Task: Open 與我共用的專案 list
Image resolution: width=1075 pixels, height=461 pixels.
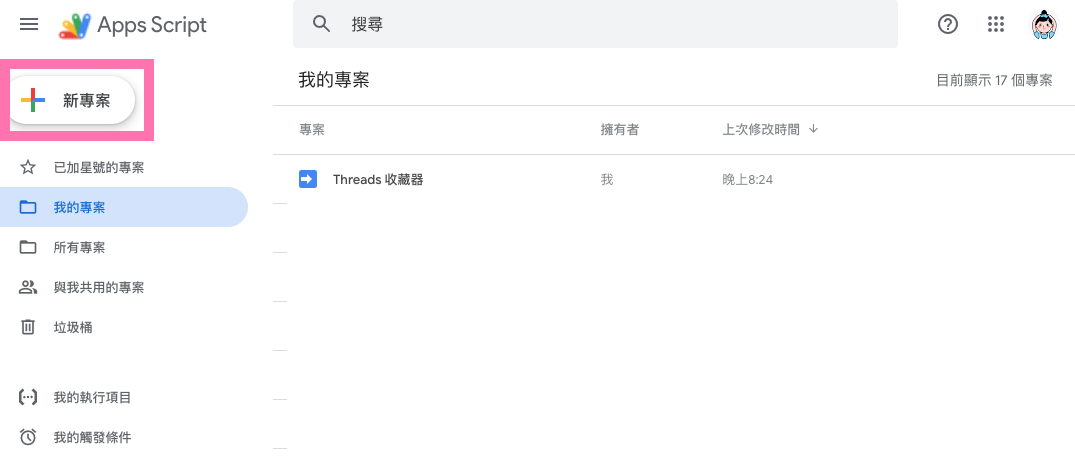Action: point(98,287)
